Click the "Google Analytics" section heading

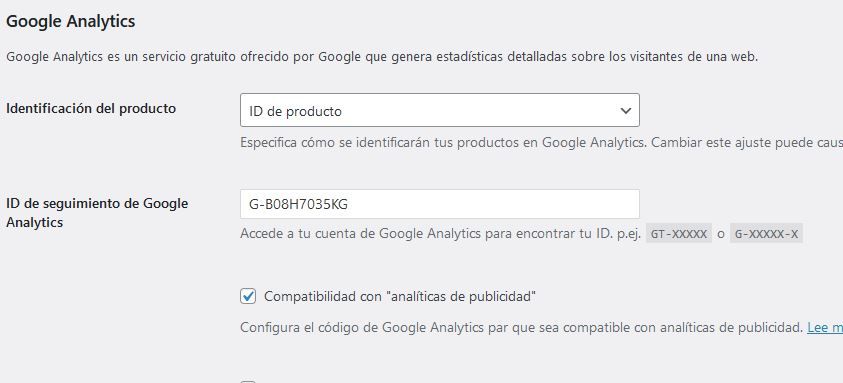point(70,22)
